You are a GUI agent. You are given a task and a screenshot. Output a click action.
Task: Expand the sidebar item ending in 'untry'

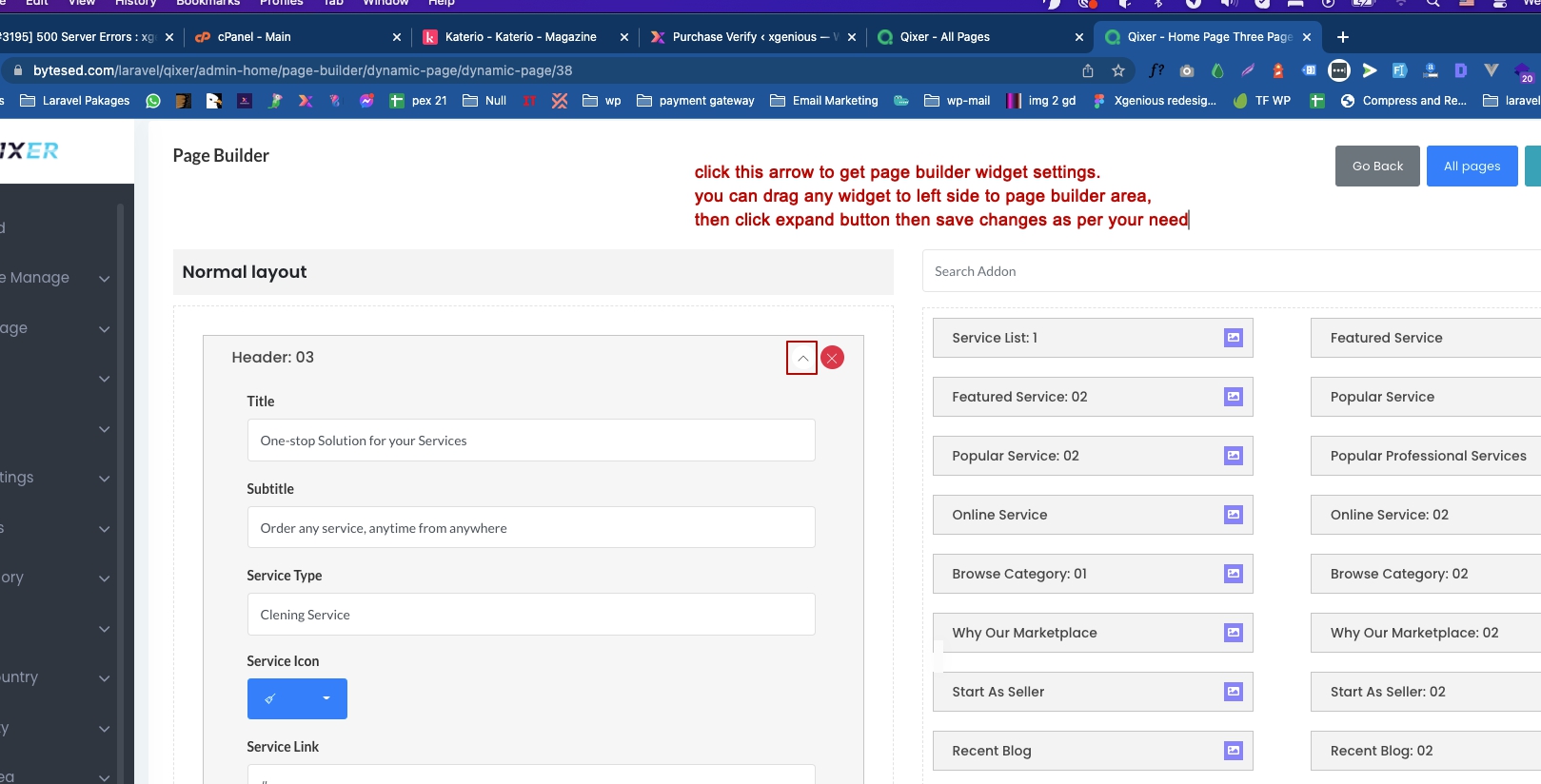coord(105,678)
